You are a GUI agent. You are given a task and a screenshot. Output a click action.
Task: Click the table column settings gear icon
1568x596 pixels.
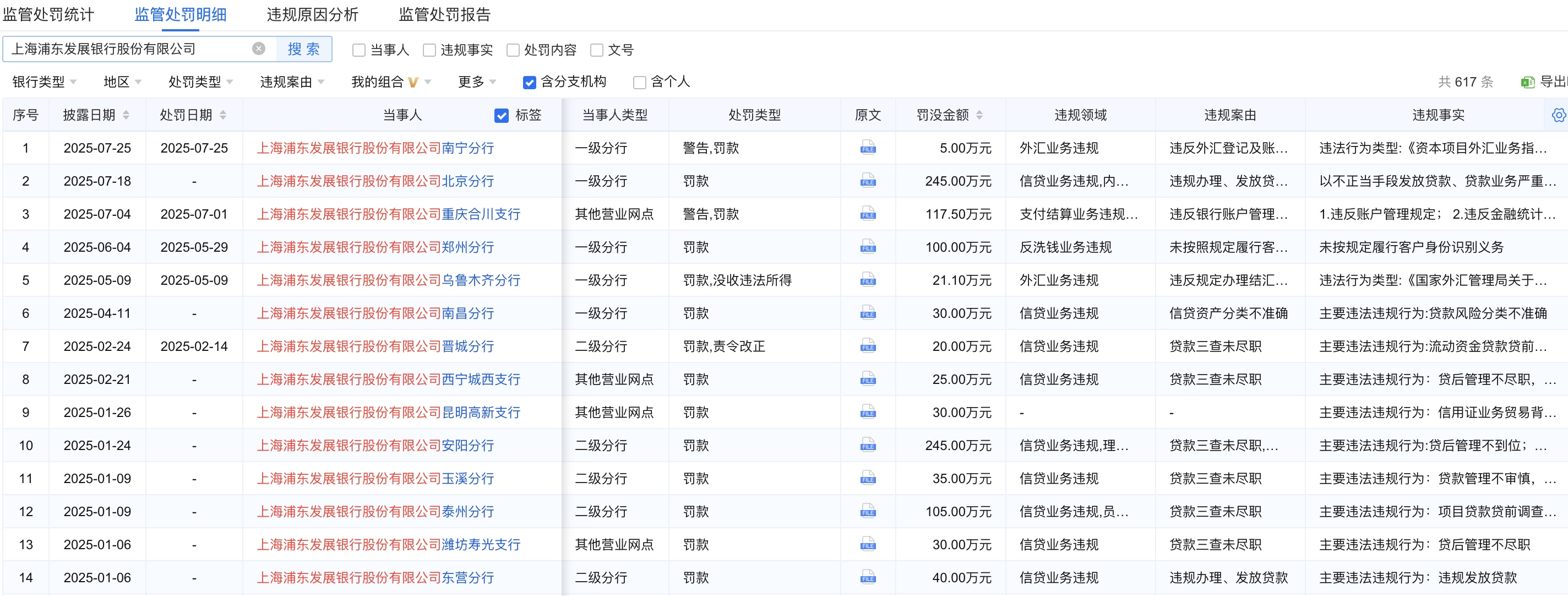(x=1558, y=115)
